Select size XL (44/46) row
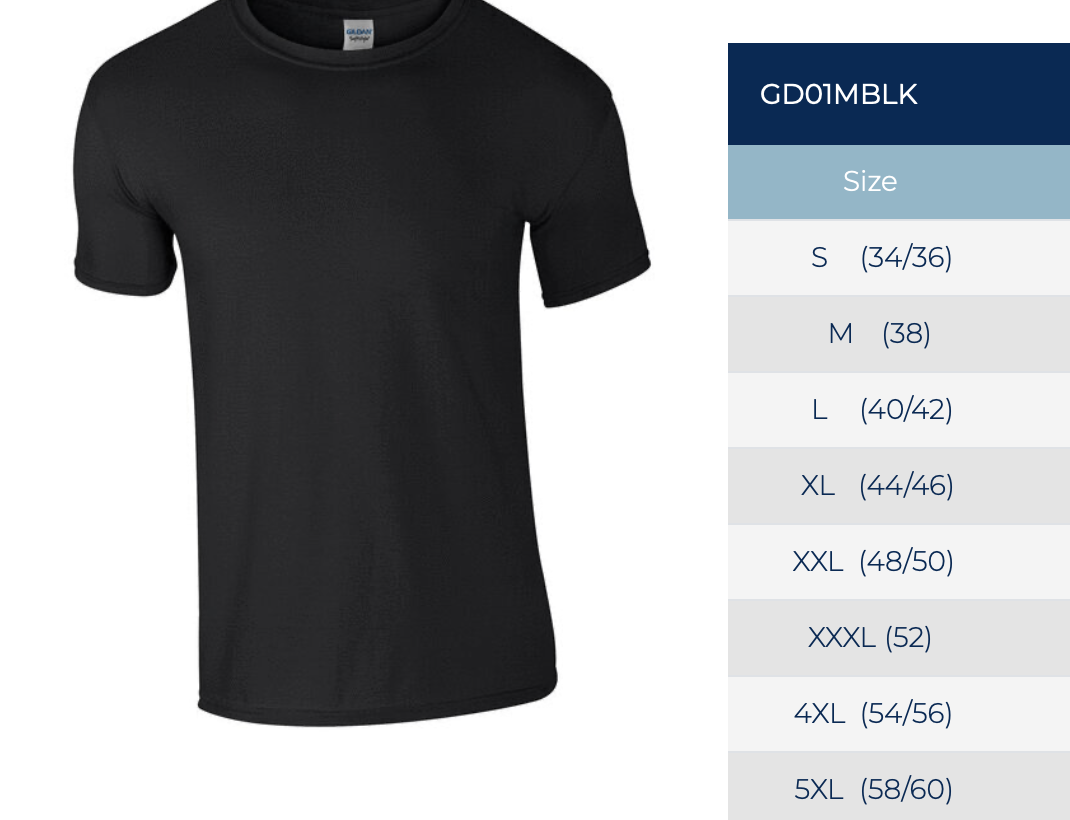This screenshot has height=820, width=1070. coord(899,486)
